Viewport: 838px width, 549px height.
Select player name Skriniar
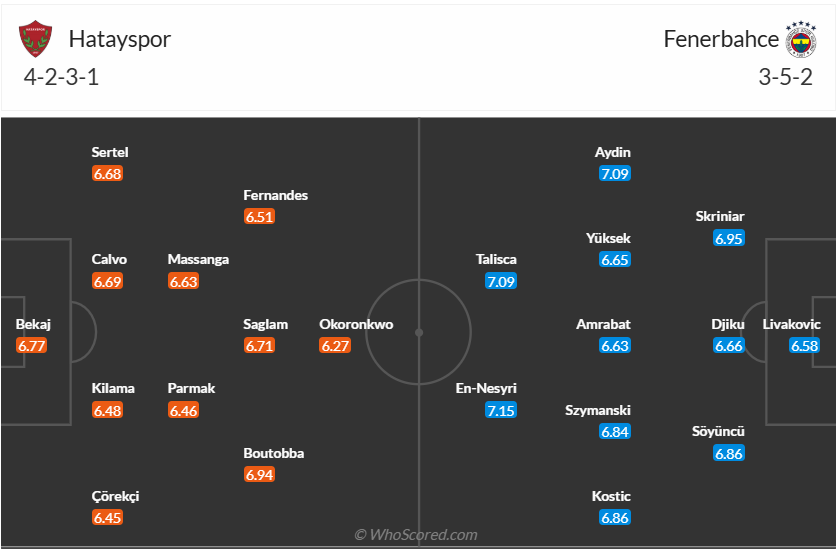point(720,216)
